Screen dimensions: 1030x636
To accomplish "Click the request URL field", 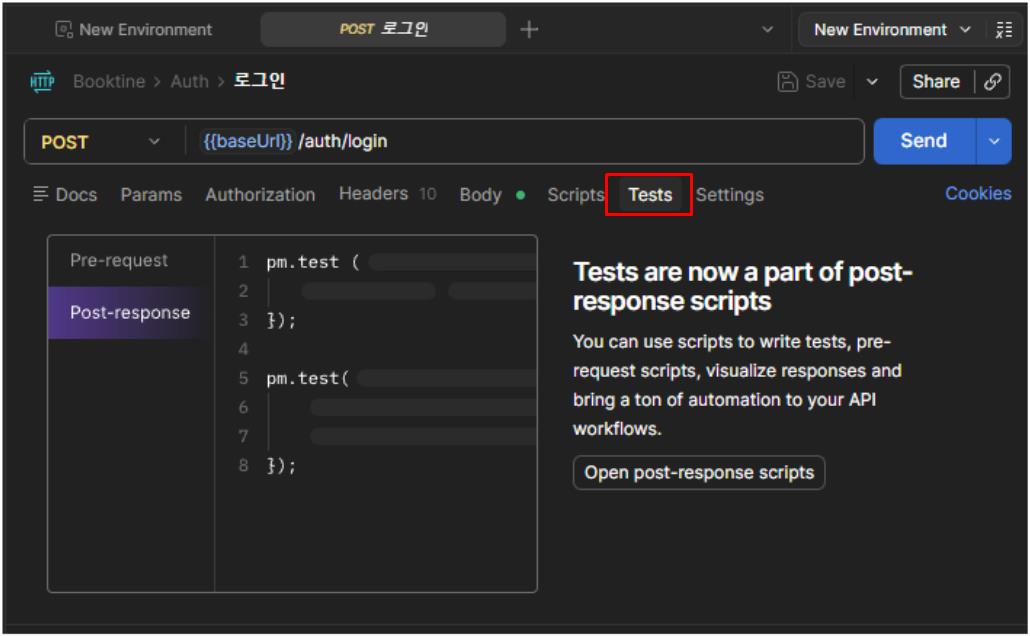I will (x=524, y=141).
